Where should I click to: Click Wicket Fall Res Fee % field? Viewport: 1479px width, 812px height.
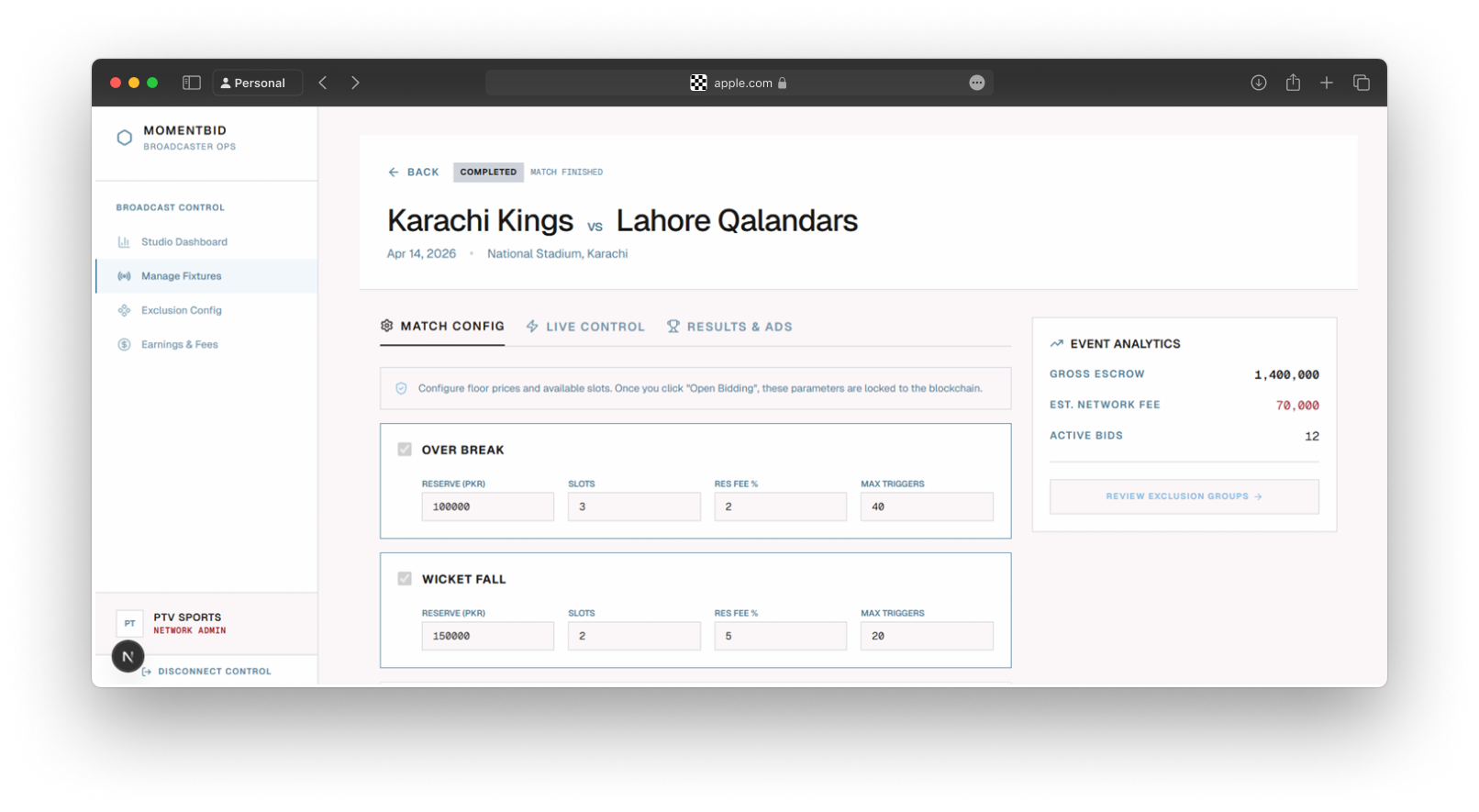coord(781,636)
